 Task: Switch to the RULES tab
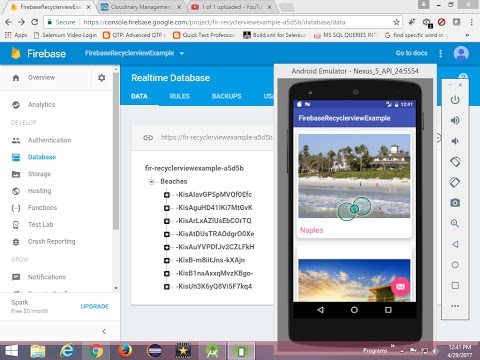click(179, 96)
